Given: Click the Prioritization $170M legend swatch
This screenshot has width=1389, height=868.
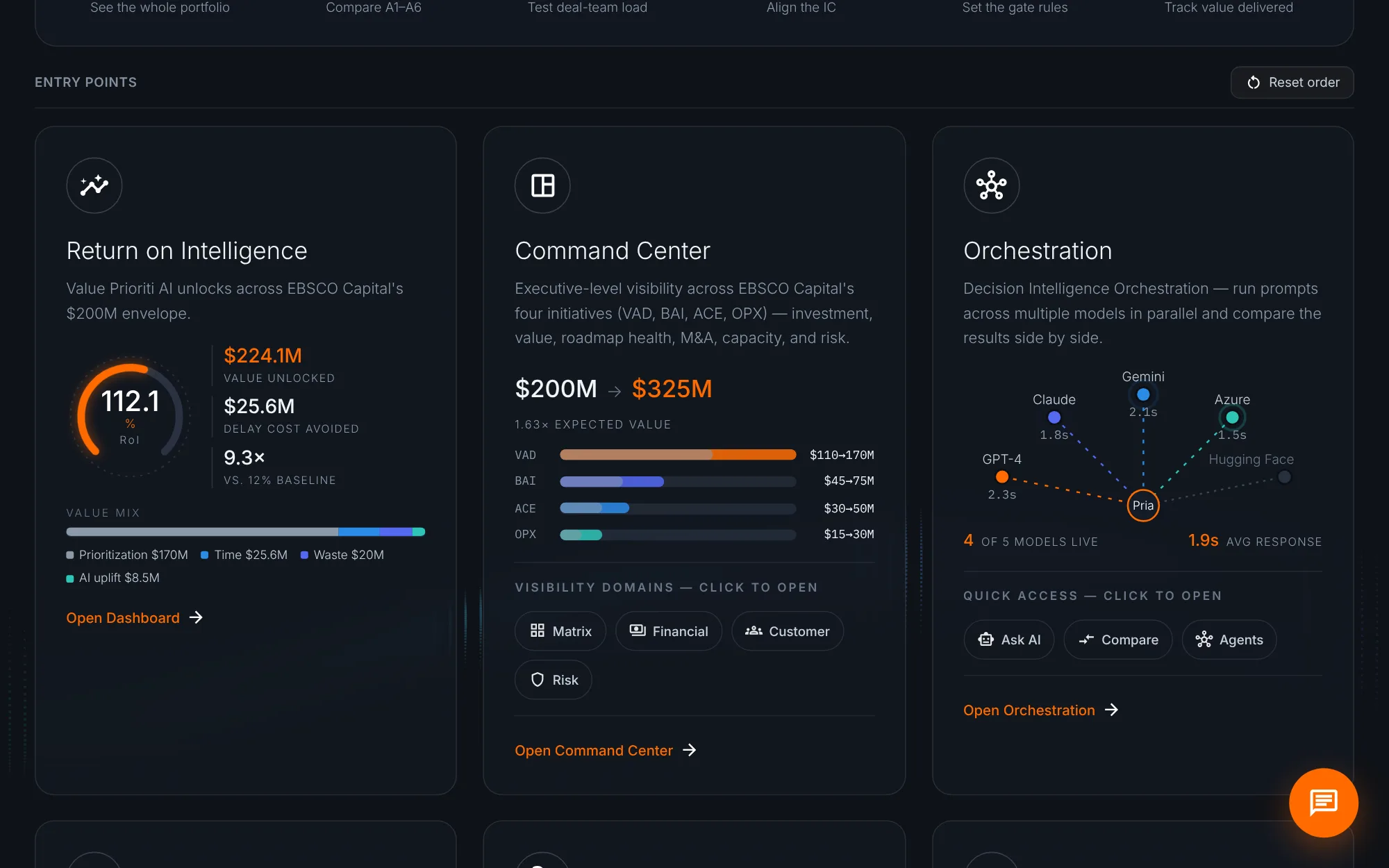Looking at the screenshot, I should 70,555.
